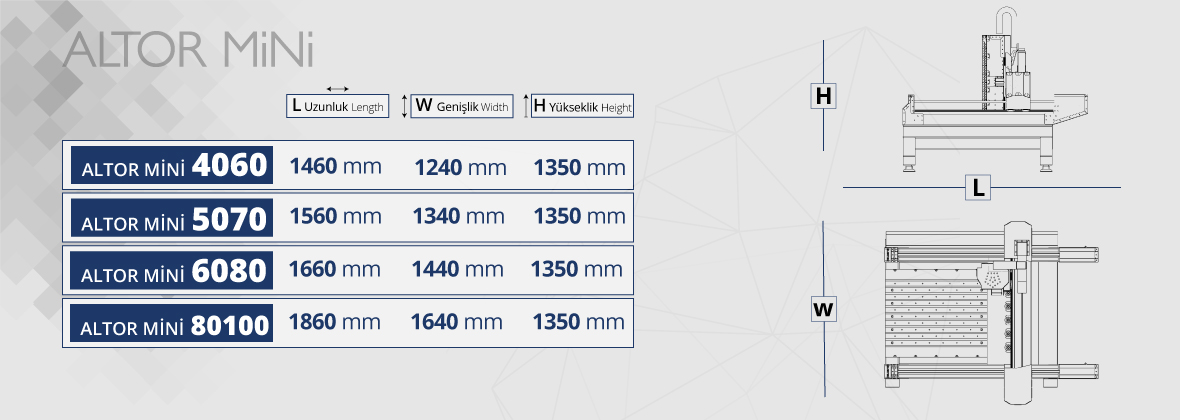1180x420 pixels.
Task: Click the vertical arrow beside Genişlik Width
Action: click(404, 106)
